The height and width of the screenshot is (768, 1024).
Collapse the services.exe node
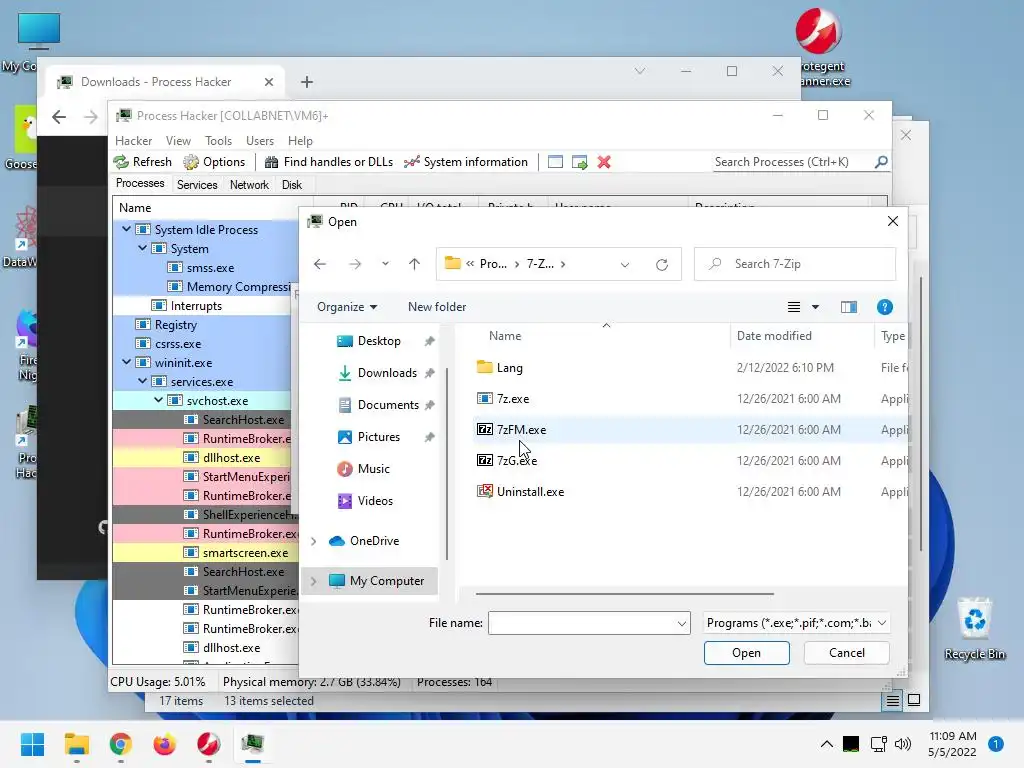coord(142,381)
